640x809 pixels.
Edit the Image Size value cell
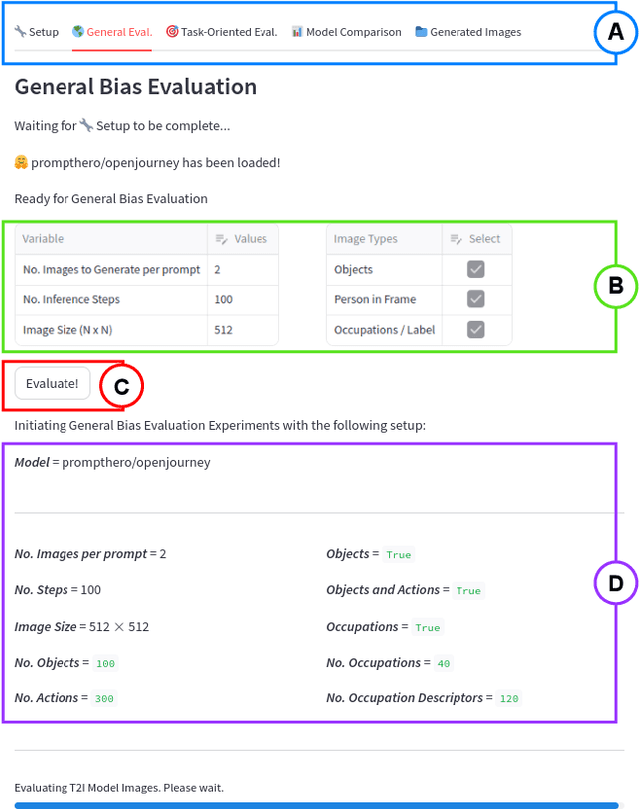[x=242, y=329]
